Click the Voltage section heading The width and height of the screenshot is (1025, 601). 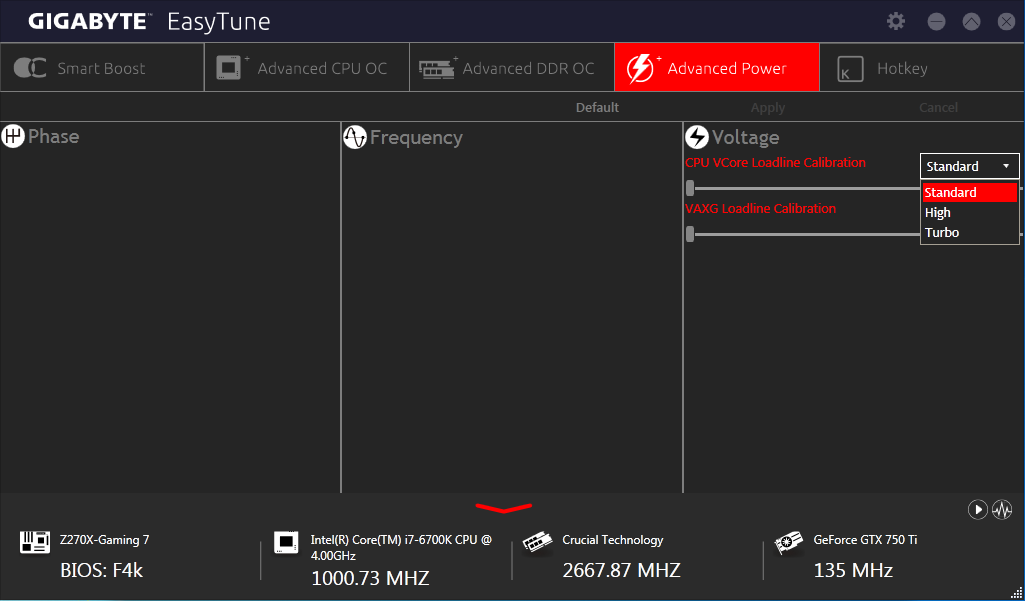[x=745, y=137]
